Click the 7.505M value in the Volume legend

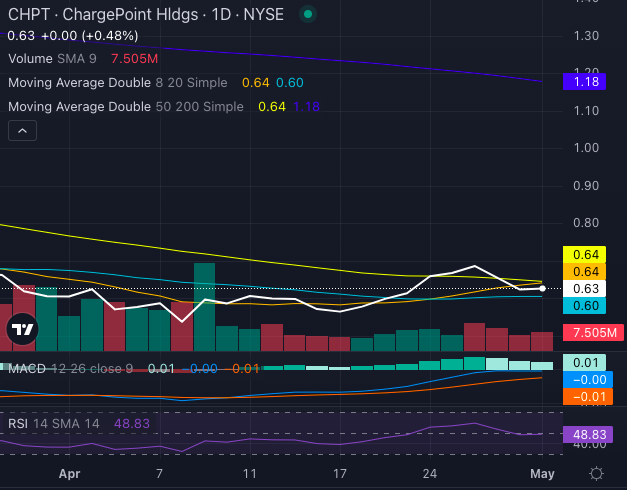134,59
